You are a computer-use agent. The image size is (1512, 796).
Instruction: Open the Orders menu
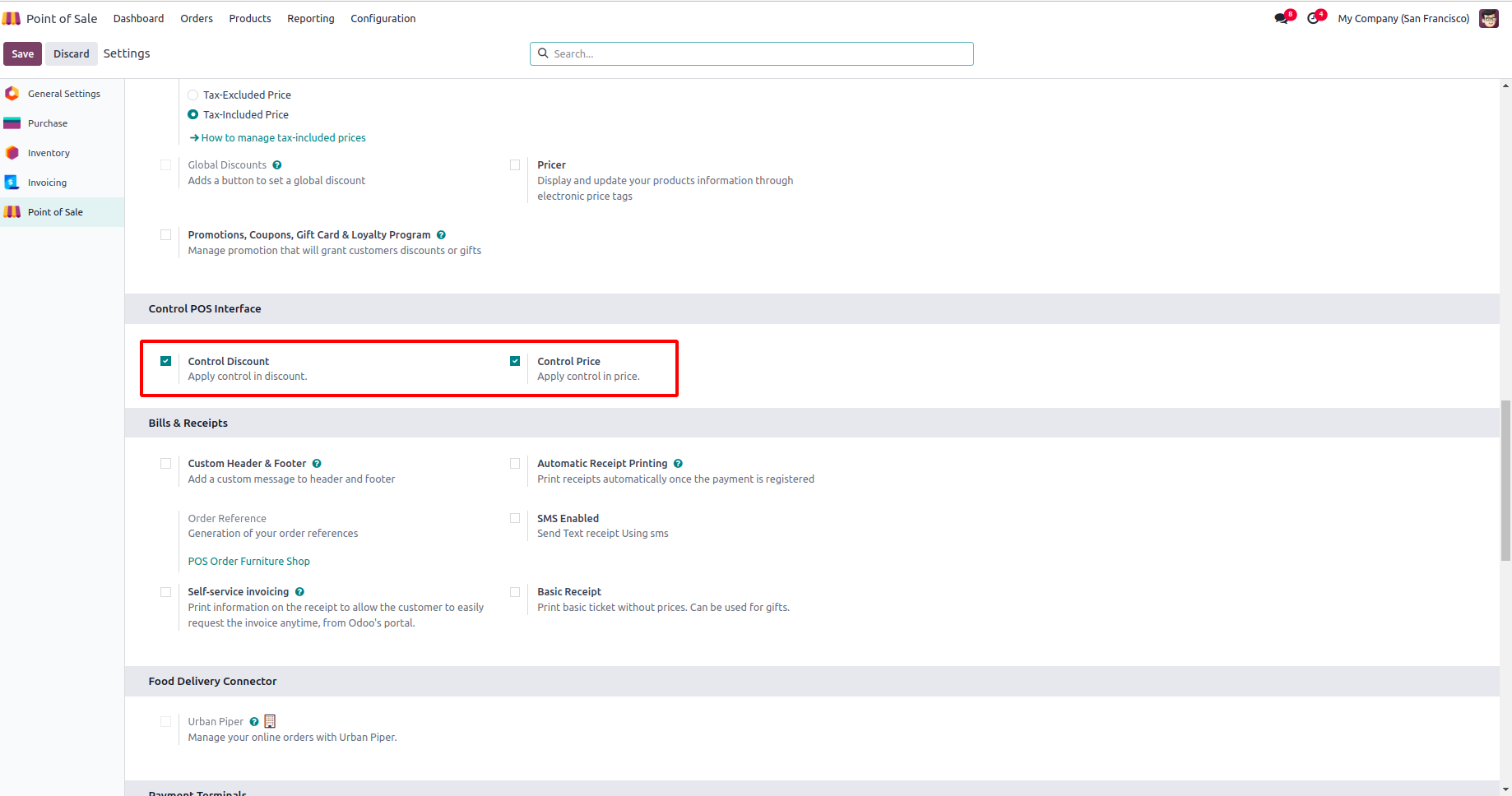pyautogui.click(x=197, y=18)
